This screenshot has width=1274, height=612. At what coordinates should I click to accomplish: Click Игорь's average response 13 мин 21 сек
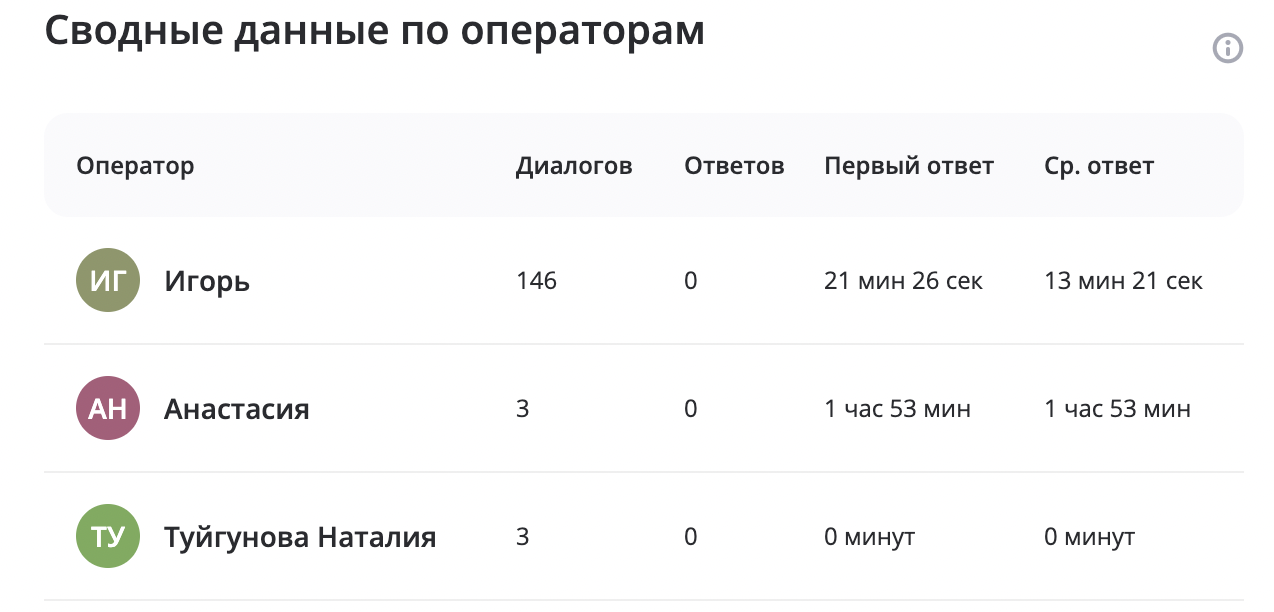1123,281
